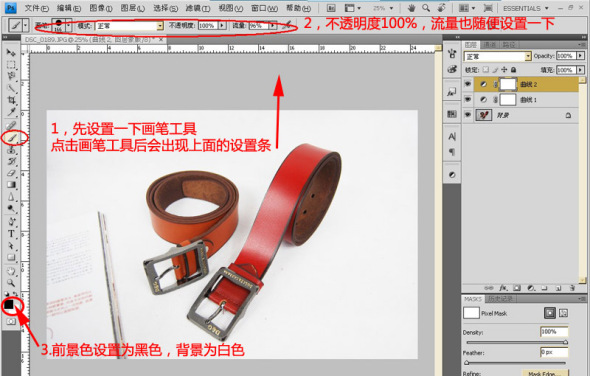The width and height of the screenshot is (590, 376).
Task: Add a layer mask from Layers panel footer
Action: coord(517,288)
